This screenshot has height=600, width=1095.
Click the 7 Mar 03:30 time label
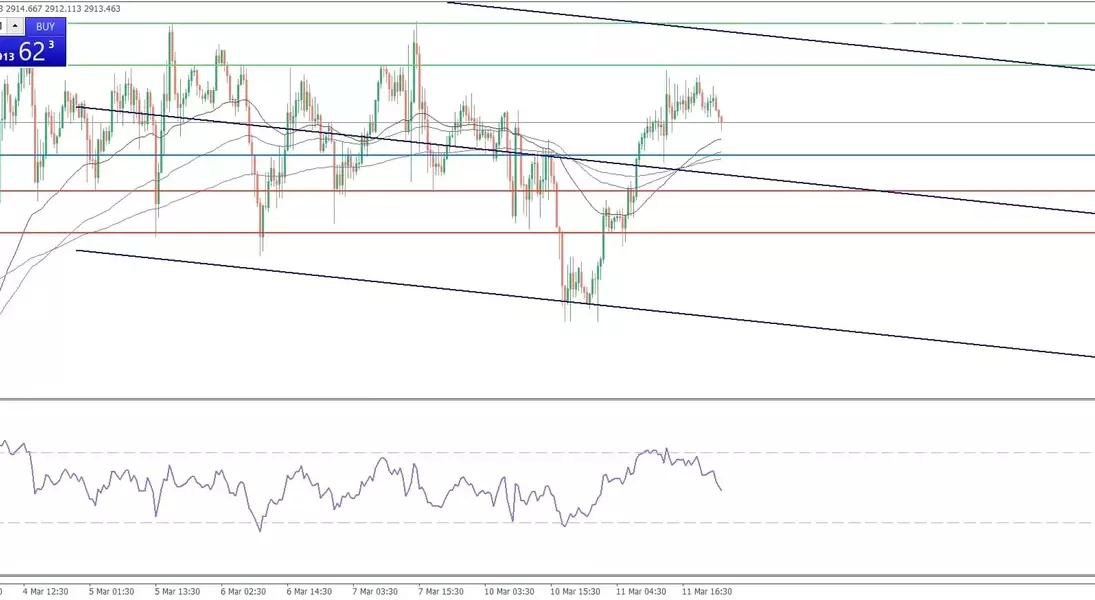376,592
